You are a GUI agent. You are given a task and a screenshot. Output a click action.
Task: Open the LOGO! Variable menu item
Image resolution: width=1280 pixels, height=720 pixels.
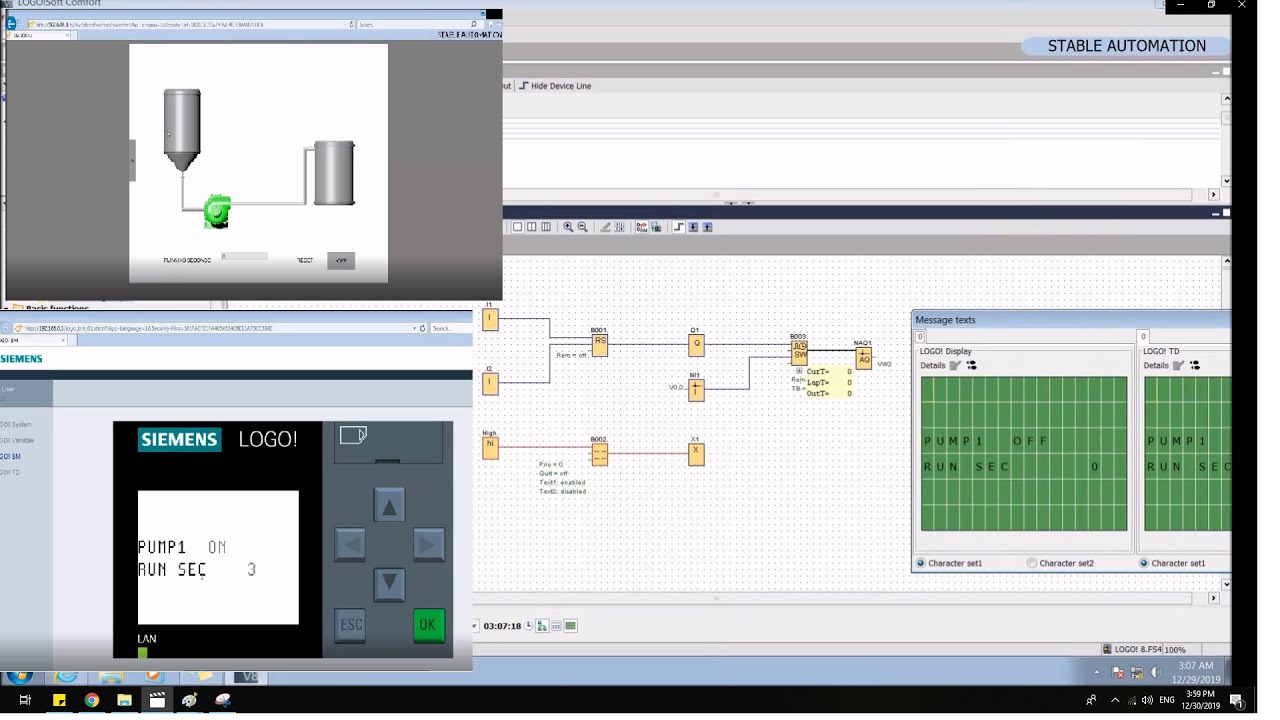tap(17, 440)
